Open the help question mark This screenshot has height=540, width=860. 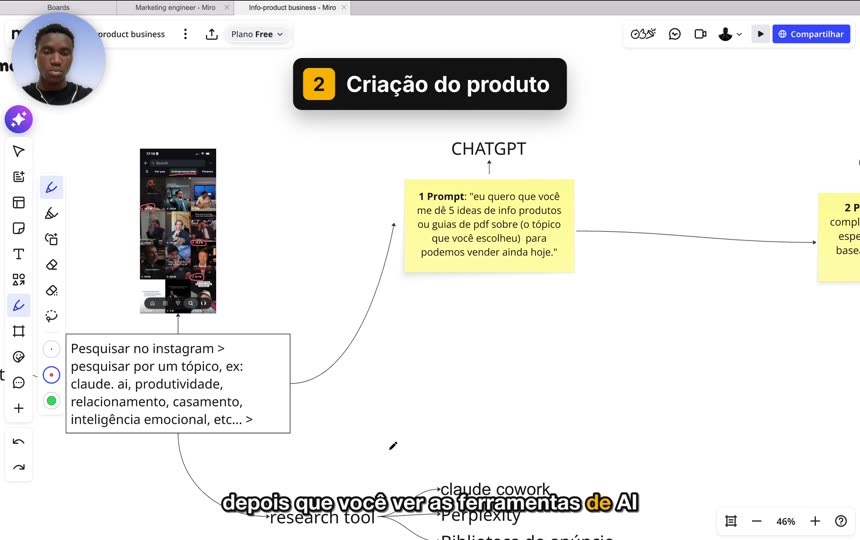tap(841, 521)
